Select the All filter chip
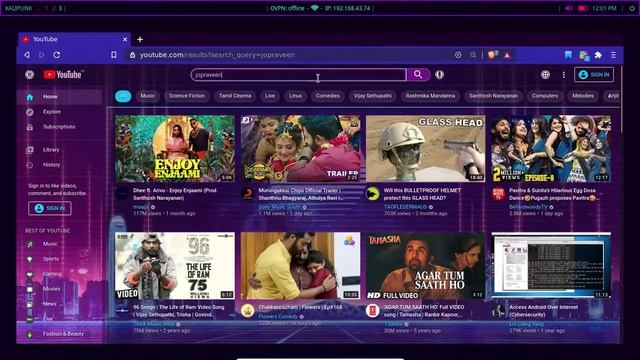 coord(123,96)
